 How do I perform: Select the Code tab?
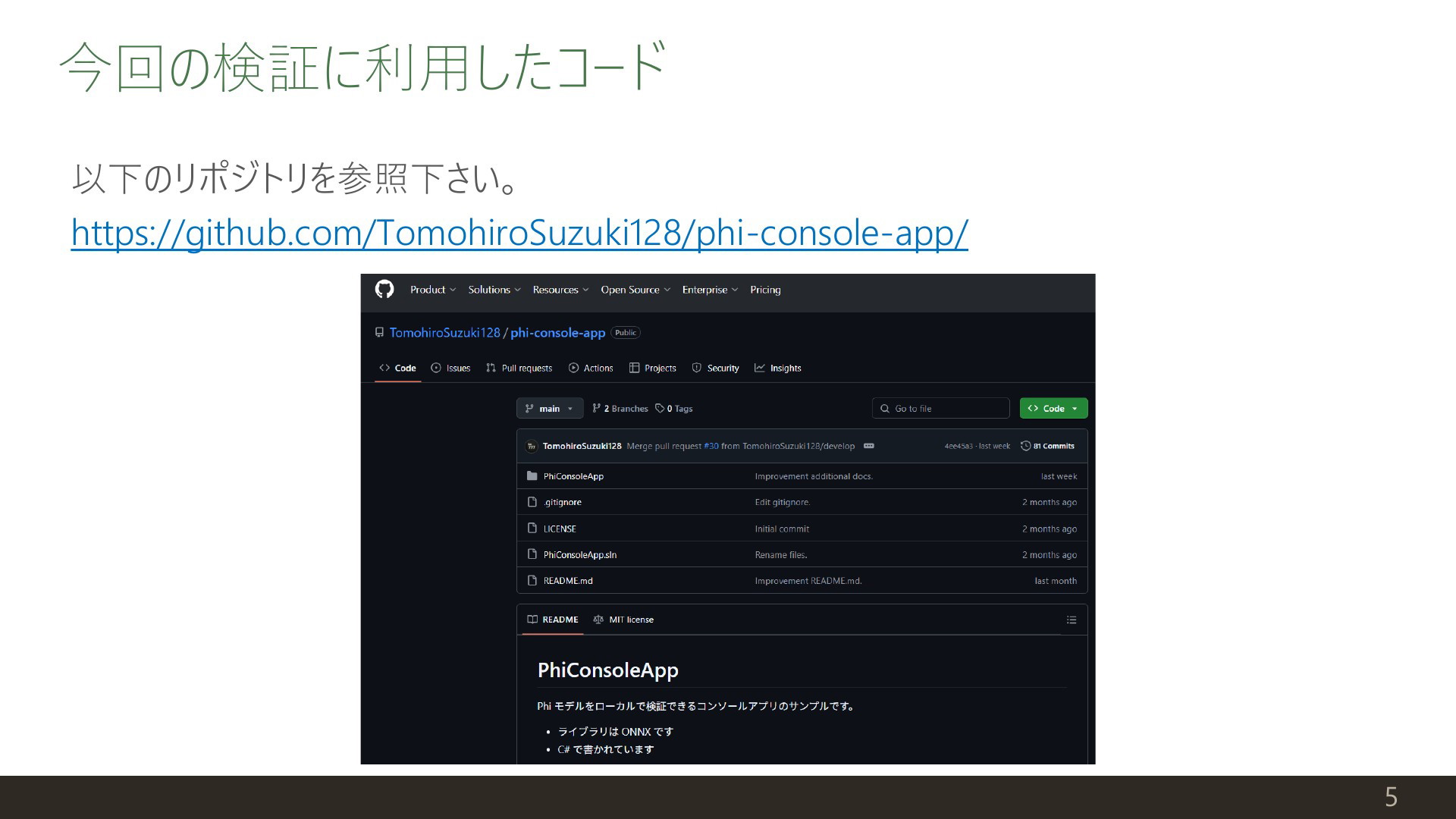[398, 368]
